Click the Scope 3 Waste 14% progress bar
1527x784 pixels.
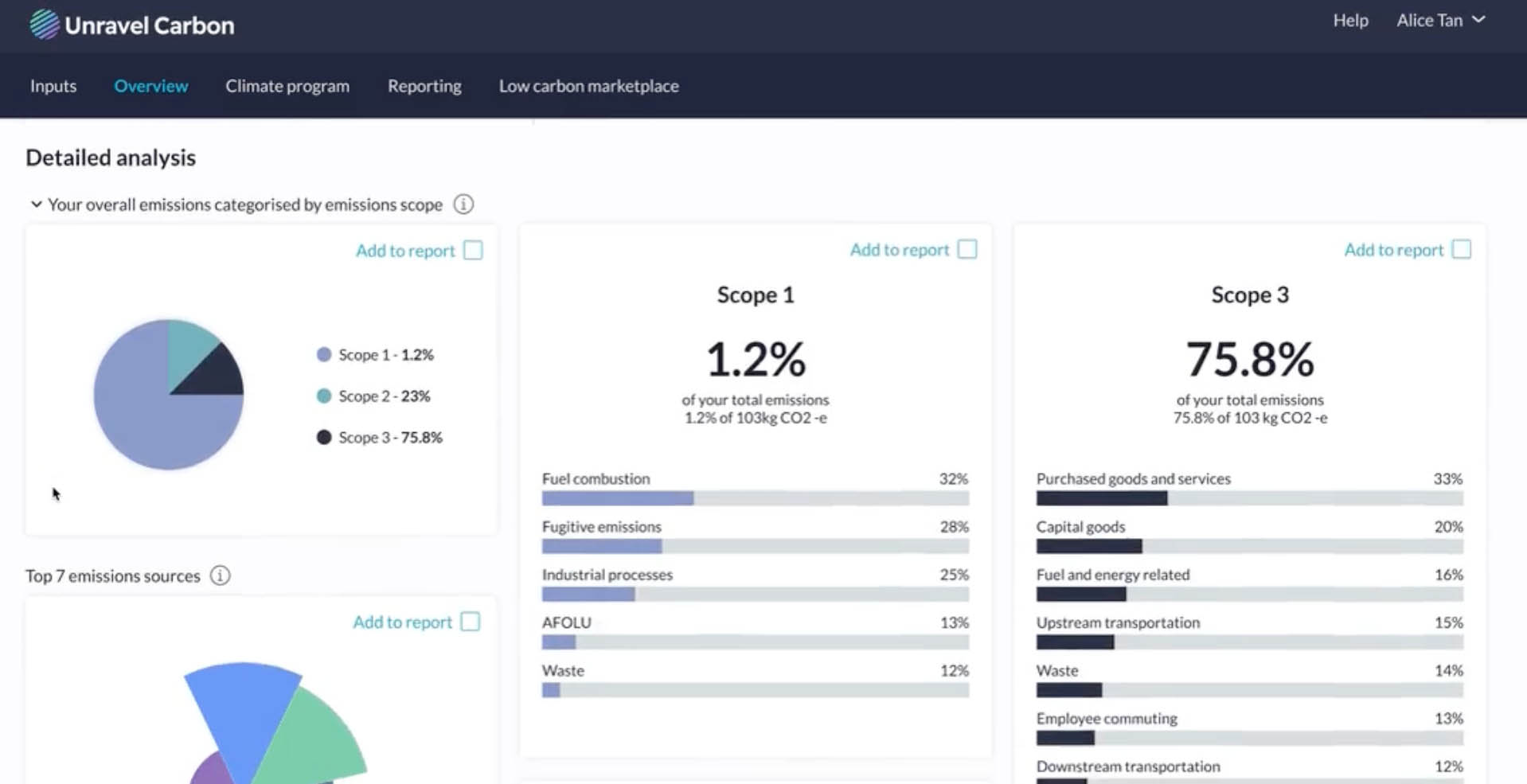(x=1250, y=690)
